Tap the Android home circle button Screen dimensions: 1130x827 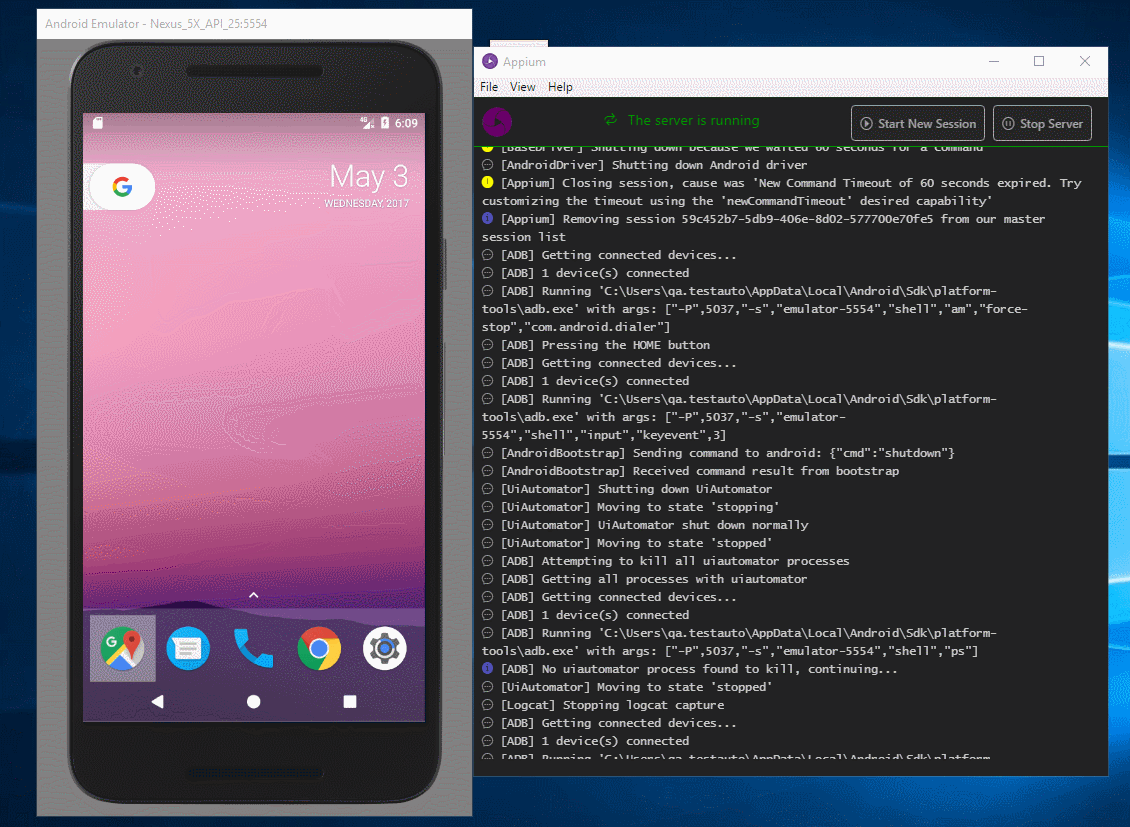pos(254,702)
